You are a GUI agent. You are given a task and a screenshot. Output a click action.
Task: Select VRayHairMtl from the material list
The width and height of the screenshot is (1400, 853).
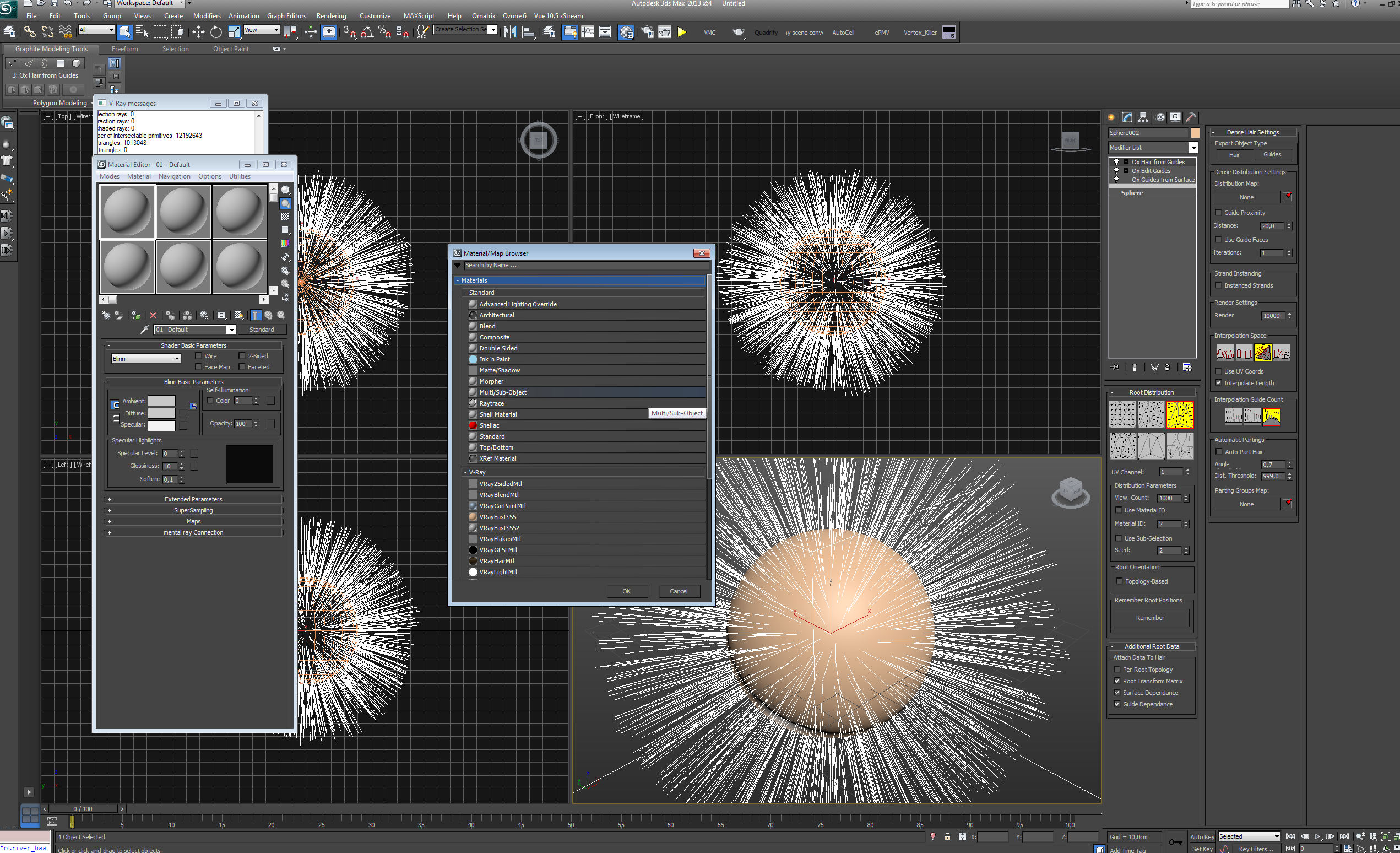pos(496,561)
